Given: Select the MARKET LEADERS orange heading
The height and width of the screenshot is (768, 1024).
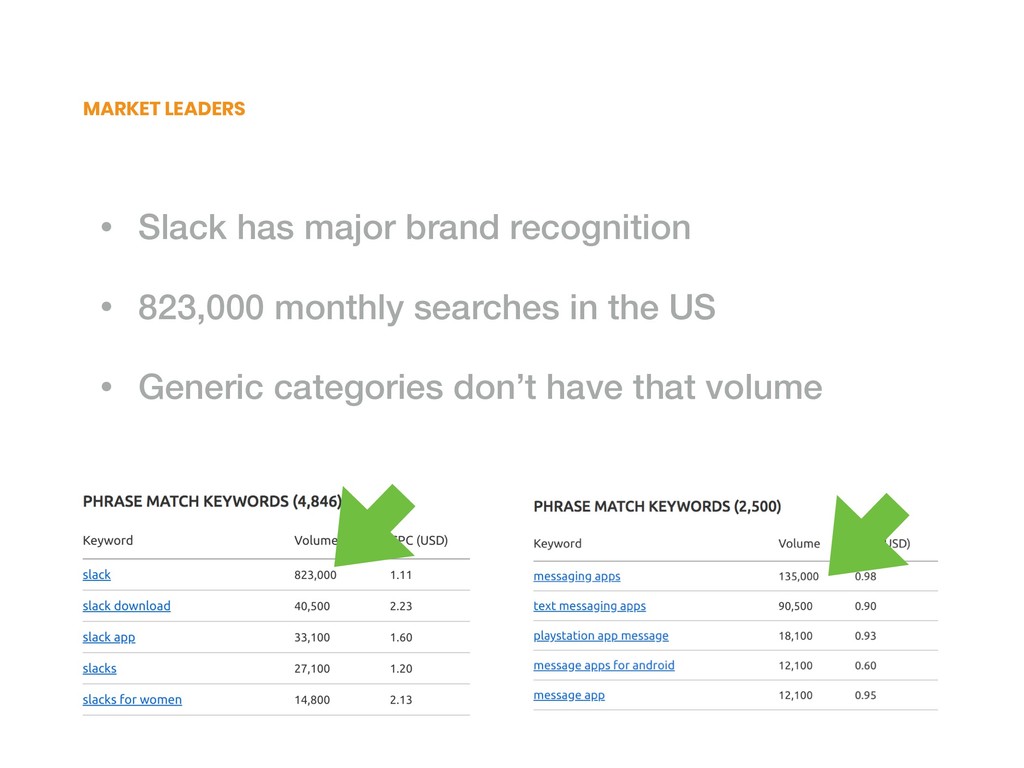Looking at the screenshot, I should click(x=164, y=108).
